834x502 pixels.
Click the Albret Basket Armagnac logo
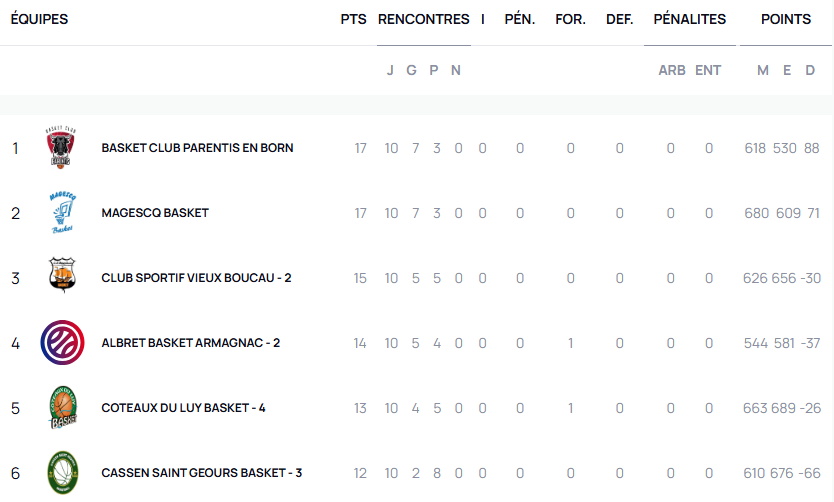pos(62,343)
